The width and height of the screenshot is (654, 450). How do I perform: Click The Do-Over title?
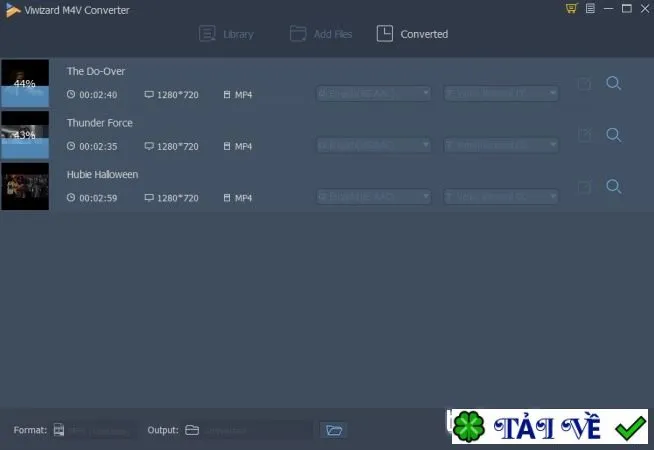tap(96, 71)
